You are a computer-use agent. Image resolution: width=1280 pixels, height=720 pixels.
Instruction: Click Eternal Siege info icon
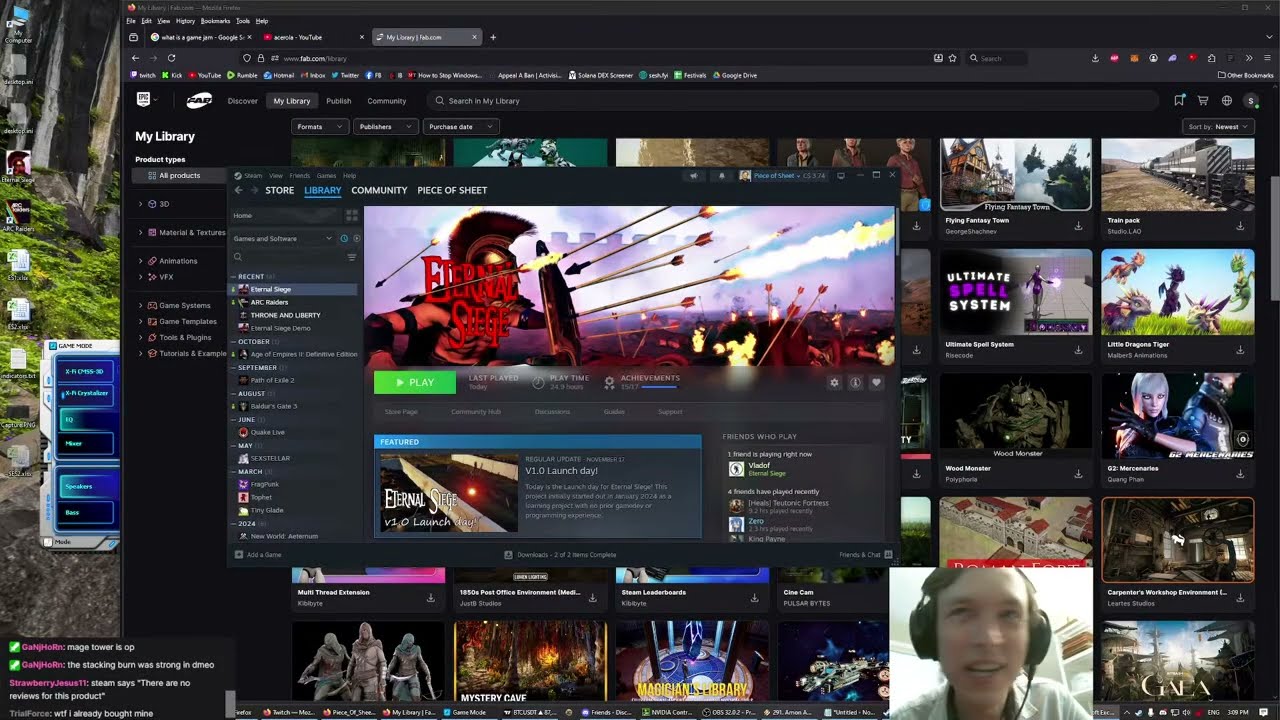coord(855,382)
